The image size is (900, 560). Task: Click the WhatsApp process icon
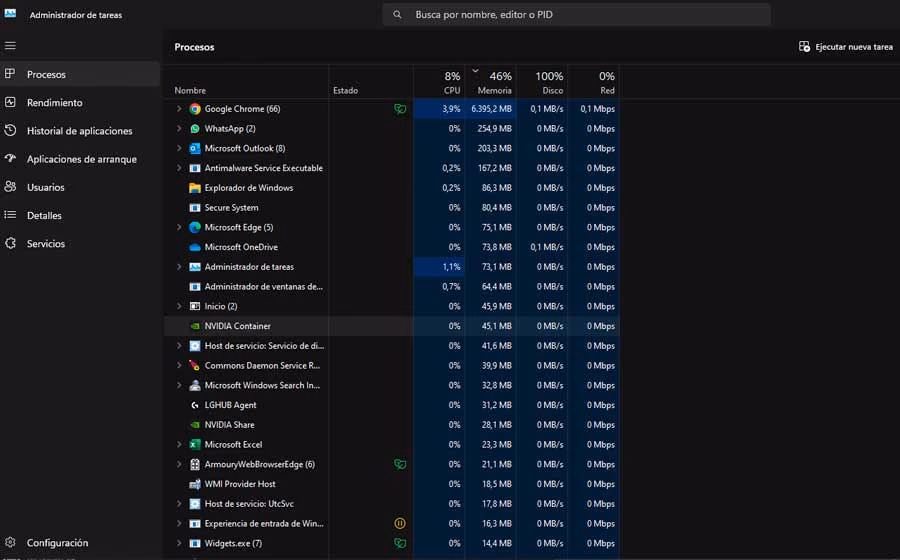click(x=195, y=129)
